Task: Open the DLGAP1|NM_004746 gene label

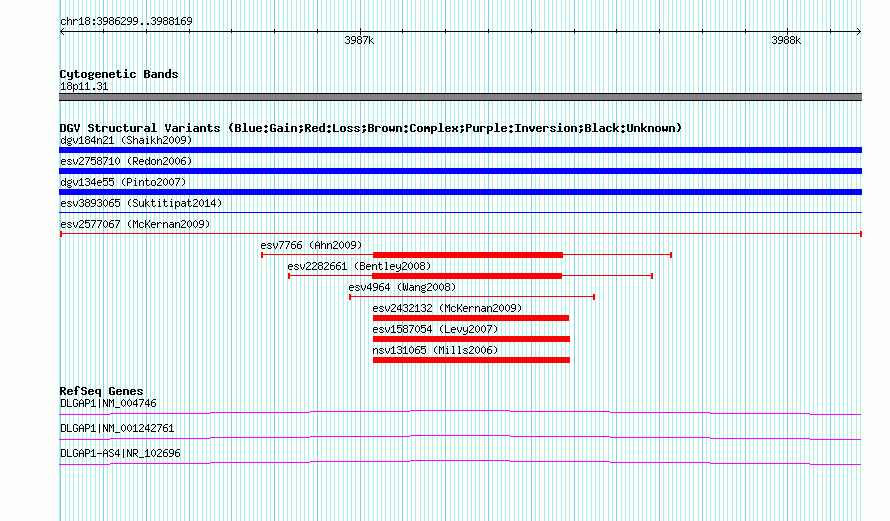Action: point(108,404)
